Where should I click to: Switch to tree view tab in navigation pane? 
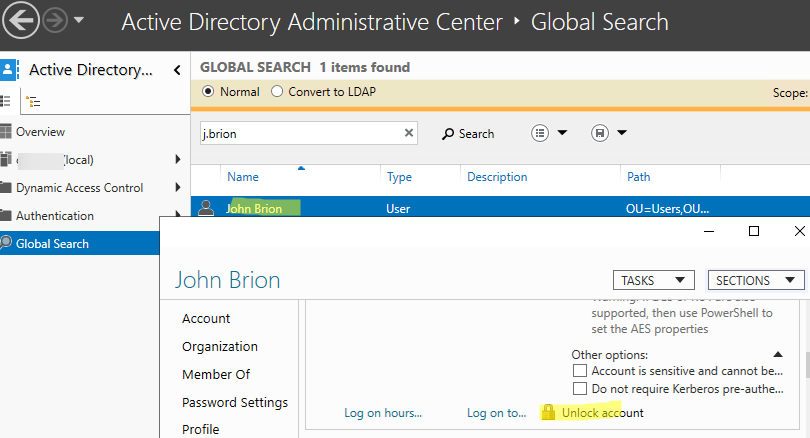point(33,101)
